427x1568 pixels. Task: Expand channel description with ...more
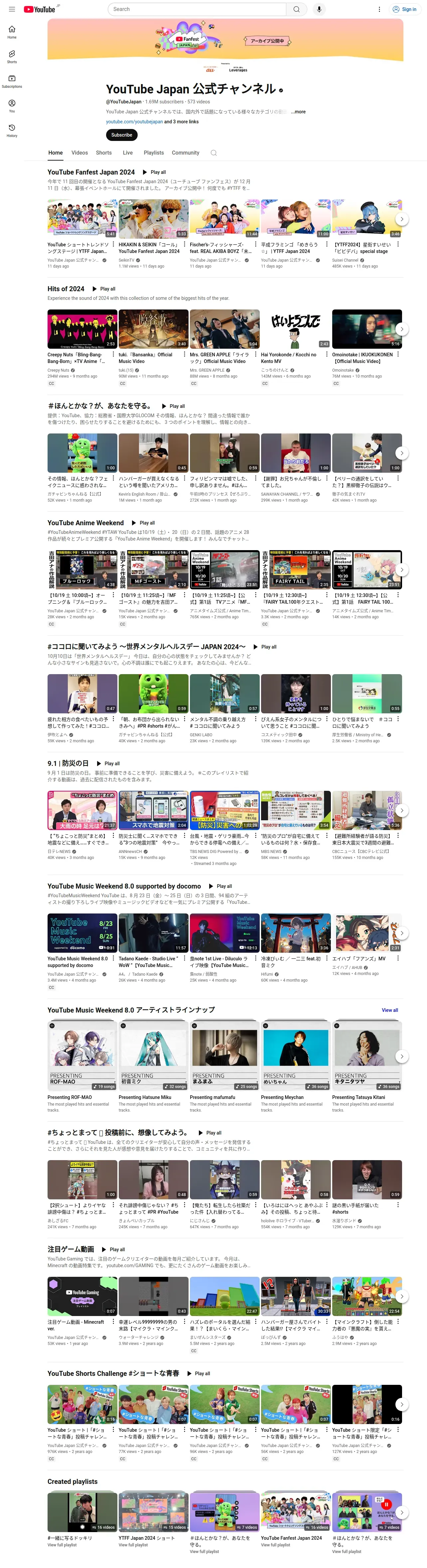[x=298, y=112]
